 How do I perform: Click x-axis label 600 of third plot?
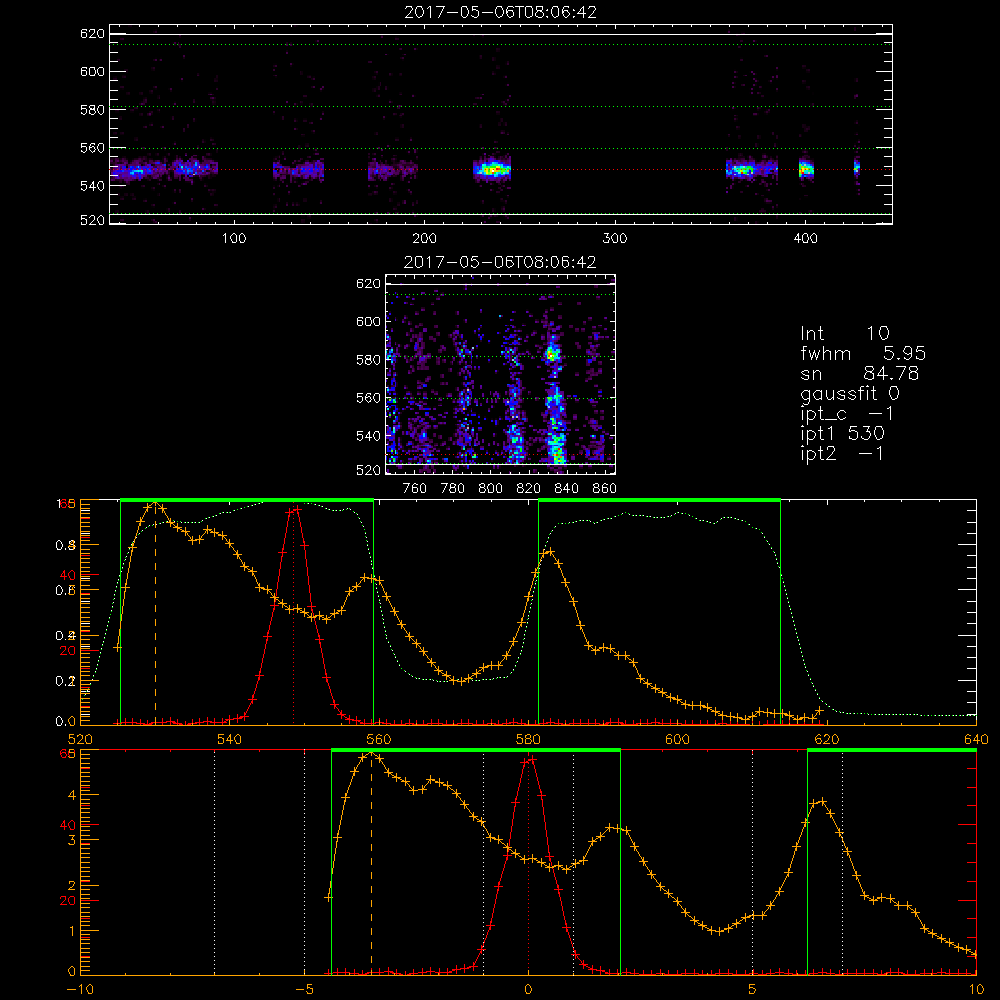pyautogui.click(x=677, y=739)
